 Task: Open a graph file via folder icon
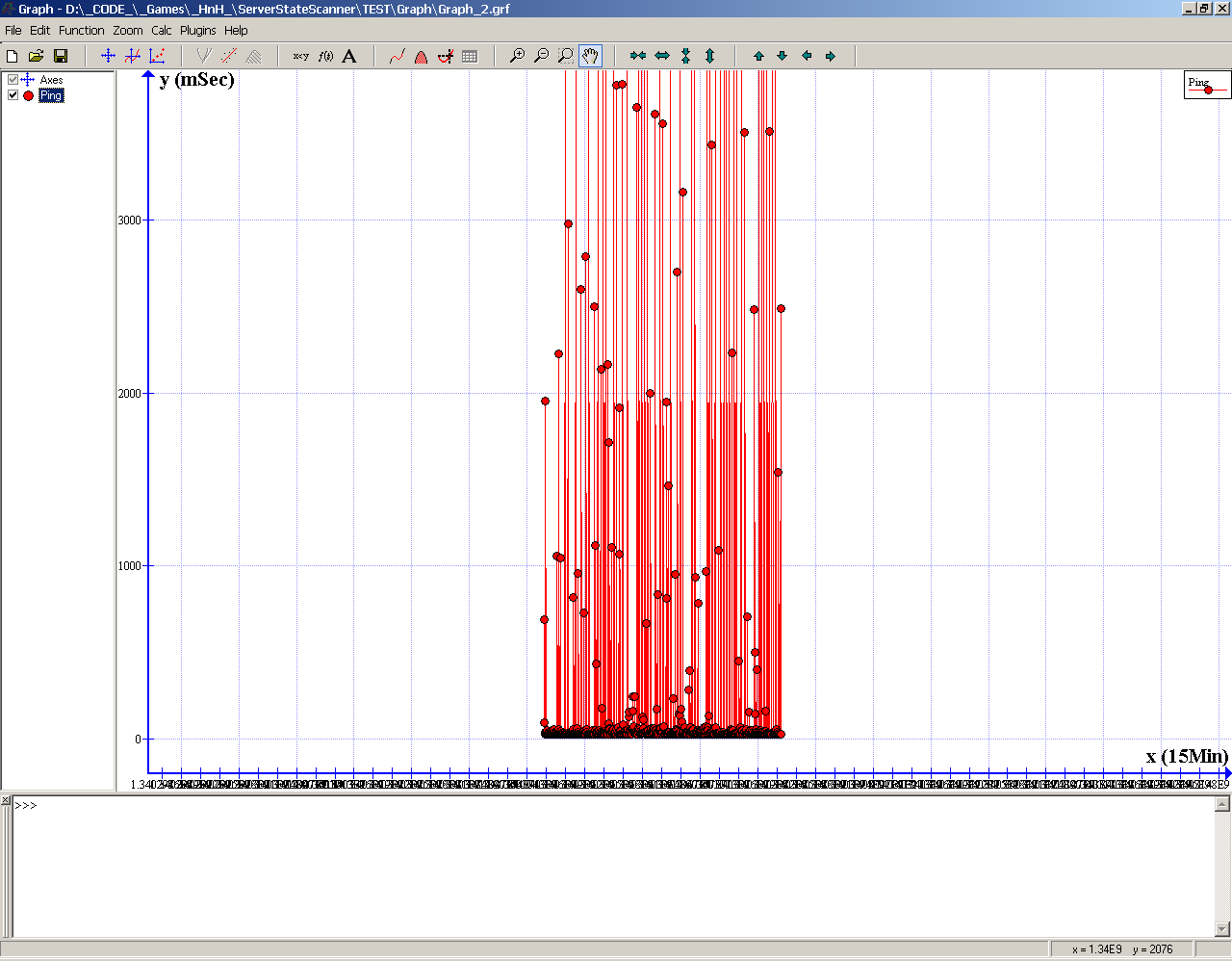37,56
